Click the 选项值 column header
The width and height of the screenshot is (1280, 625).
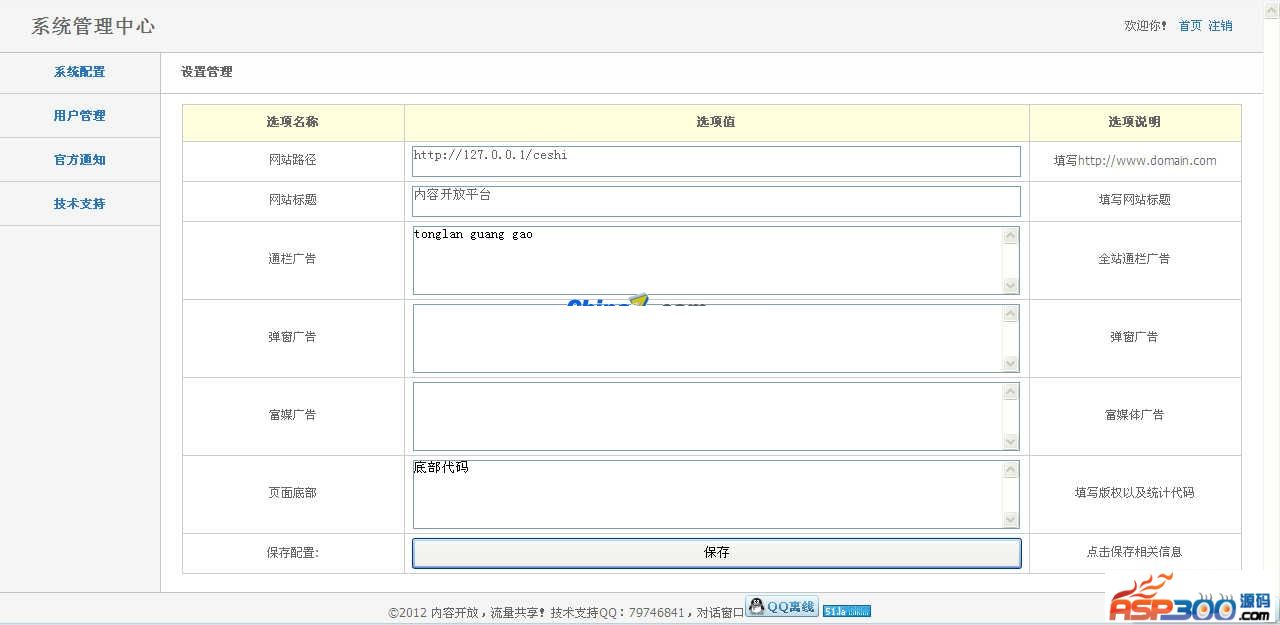pyautogui.click(x=716, y=122)
